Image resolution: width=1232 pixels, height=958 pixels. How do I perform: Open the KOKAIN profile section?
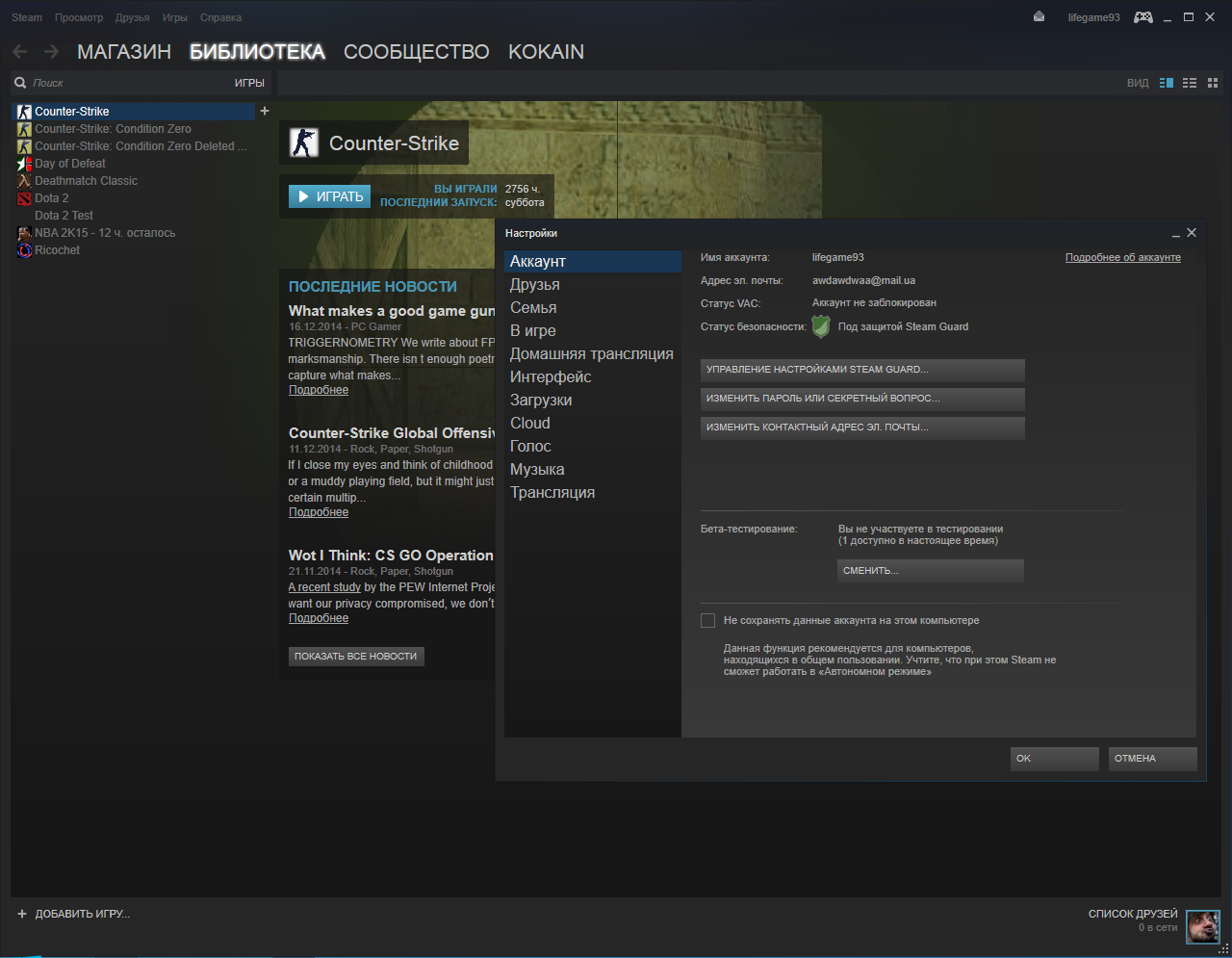[x=546, y=52]
